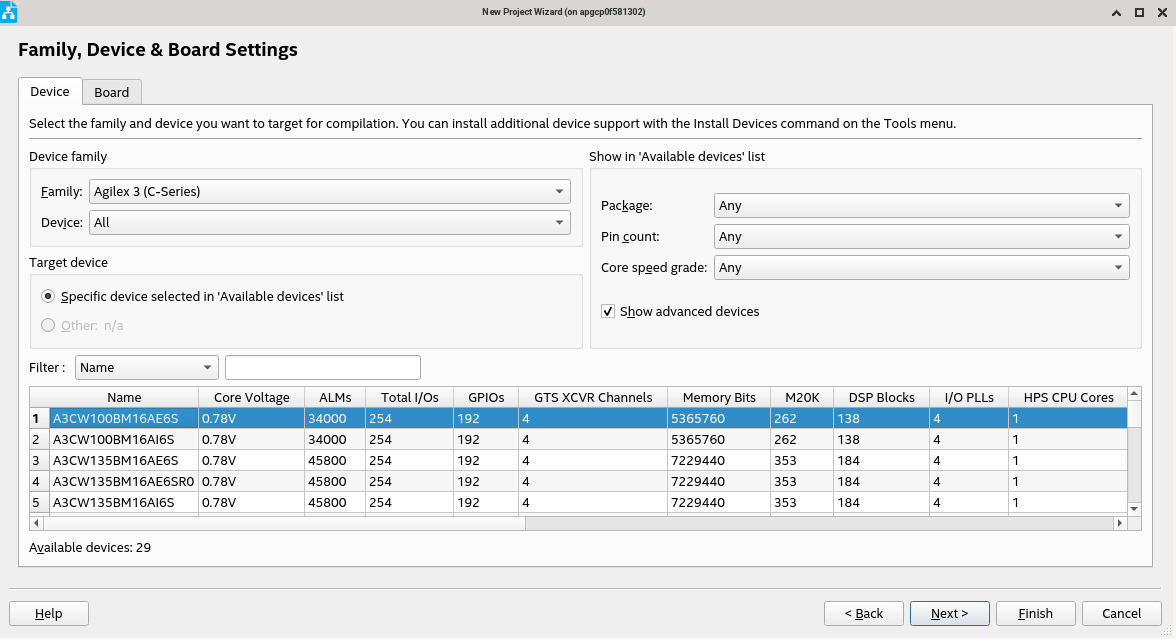Click the table's vertical scrollbar down arrow
The height and width of the screenshot is (639, 1176).
coord(1134,509)
